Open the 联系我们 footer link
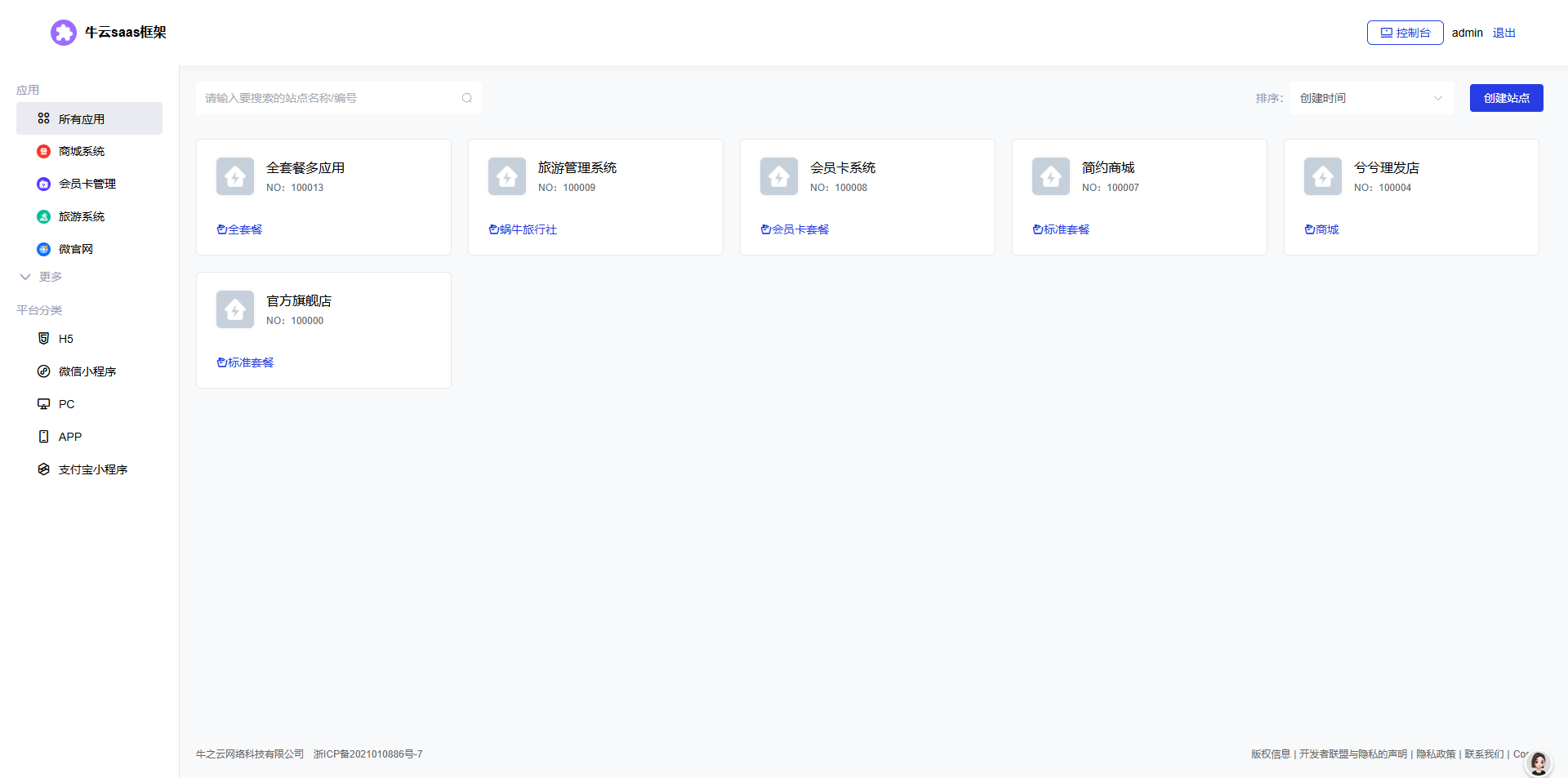The image size is (1568, 778). 1484,754
